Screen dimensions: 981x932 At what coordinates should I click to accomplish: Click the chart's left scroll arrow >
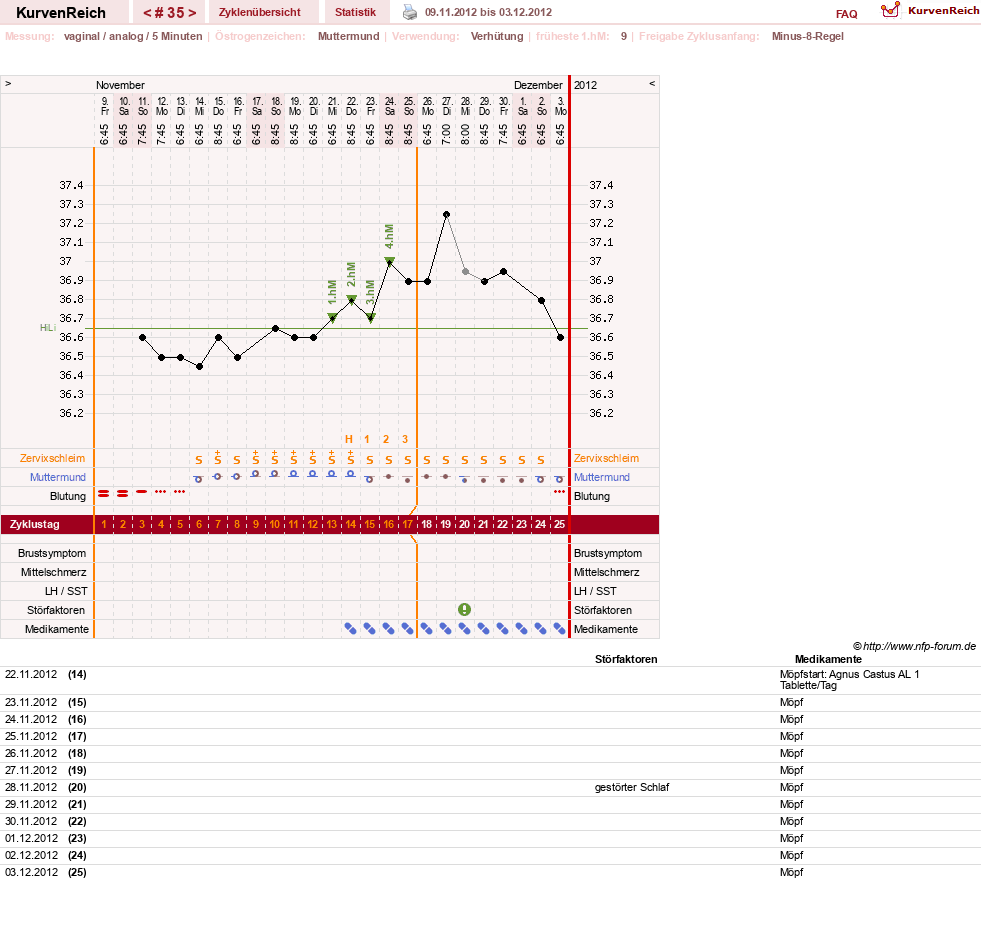(x=8, y=83)
